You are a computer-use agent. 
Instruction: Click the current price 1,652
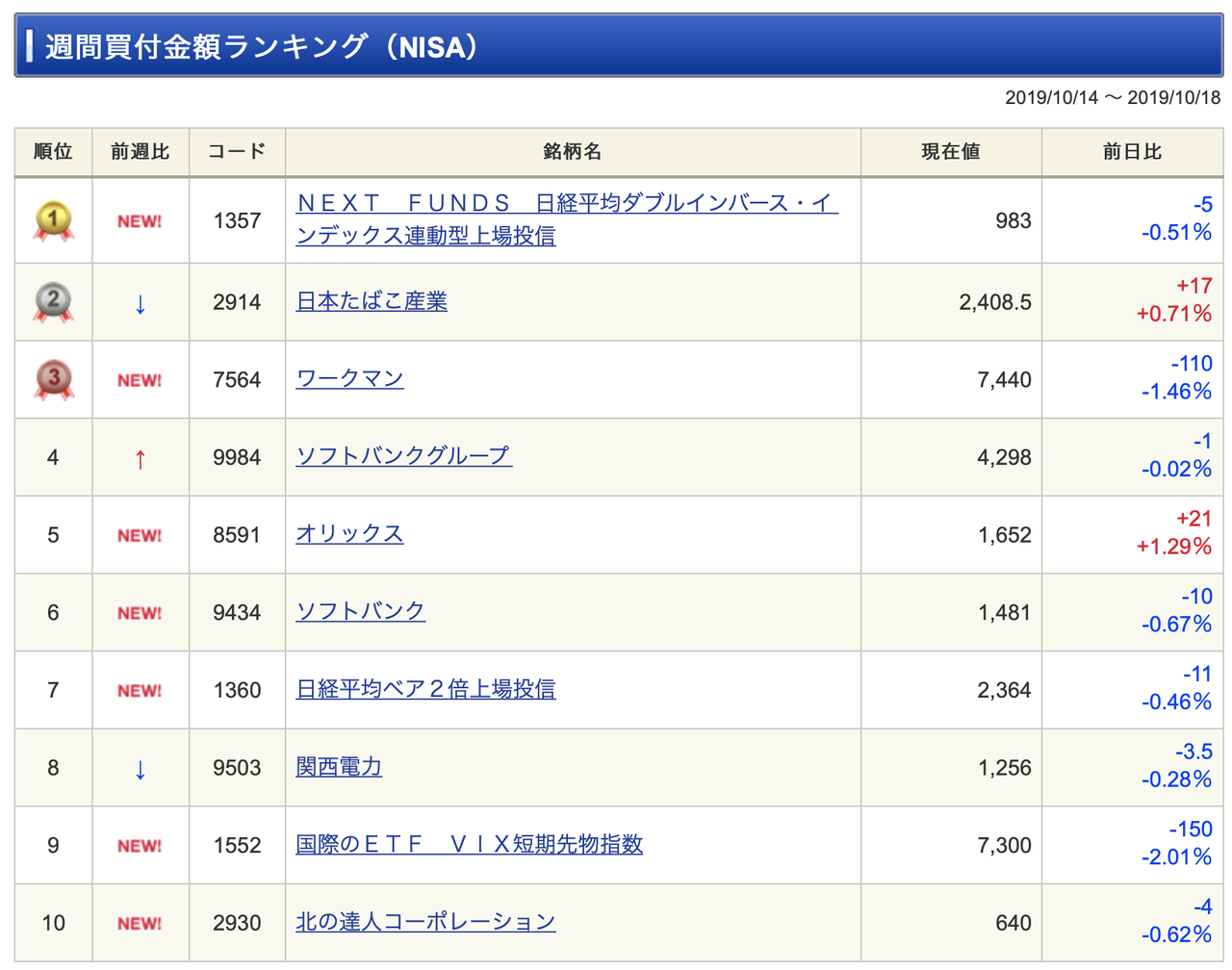[x=1005, y=535]
